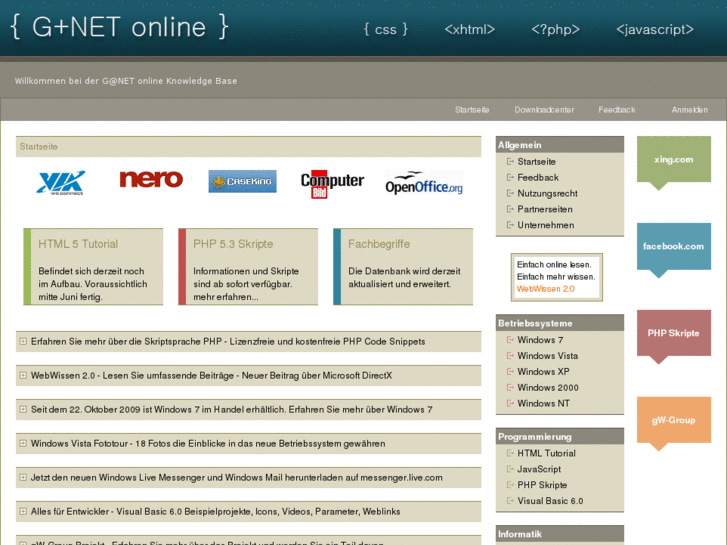Click the arrow icon beside Windows Vista
The width and height of the screenshot is (727, 545).
point(510,355)
